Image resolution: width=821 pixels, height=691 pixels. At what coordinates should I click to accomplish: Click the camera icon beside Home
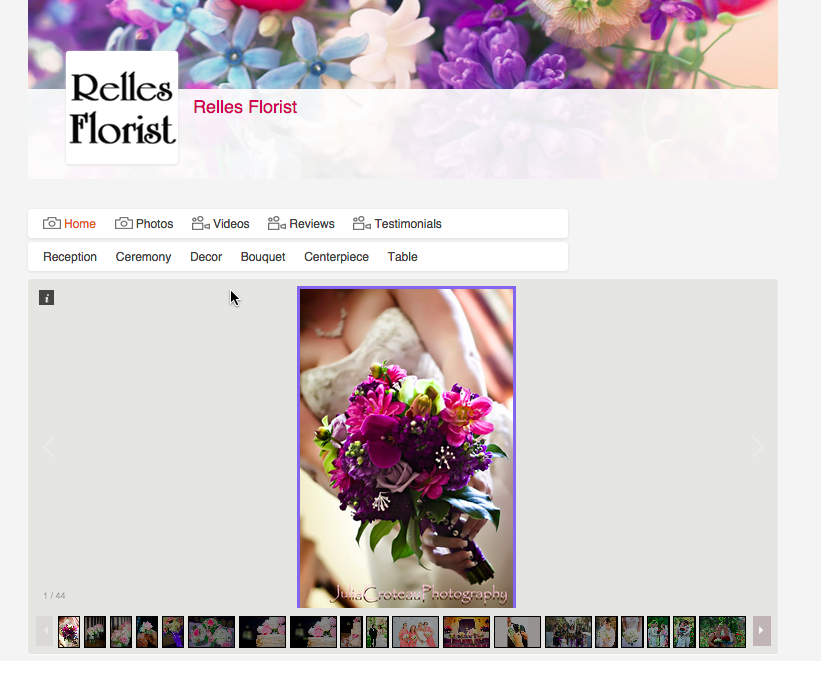(x=52, y=224)
